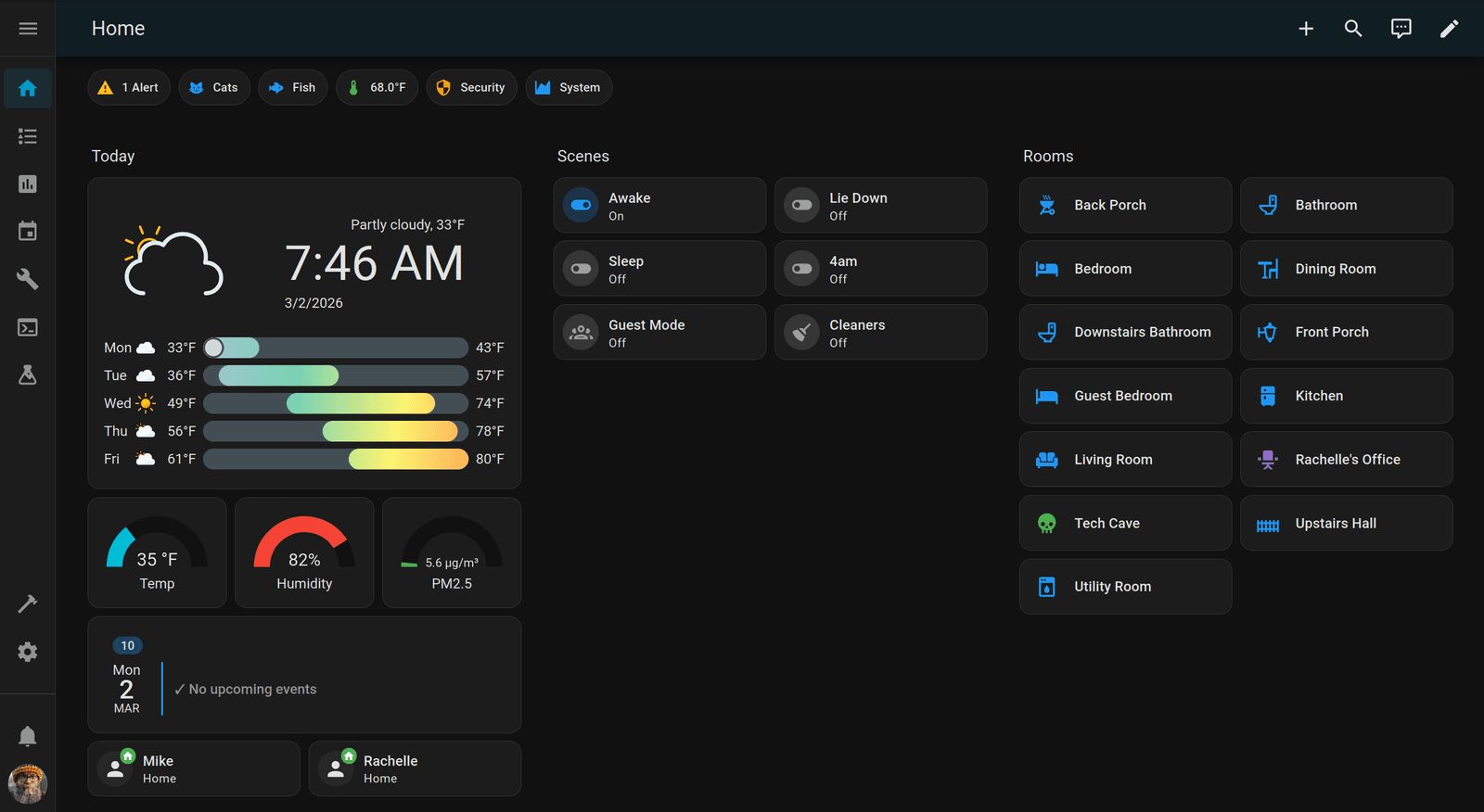Open the assistant chat icon

click(1401, 29)
